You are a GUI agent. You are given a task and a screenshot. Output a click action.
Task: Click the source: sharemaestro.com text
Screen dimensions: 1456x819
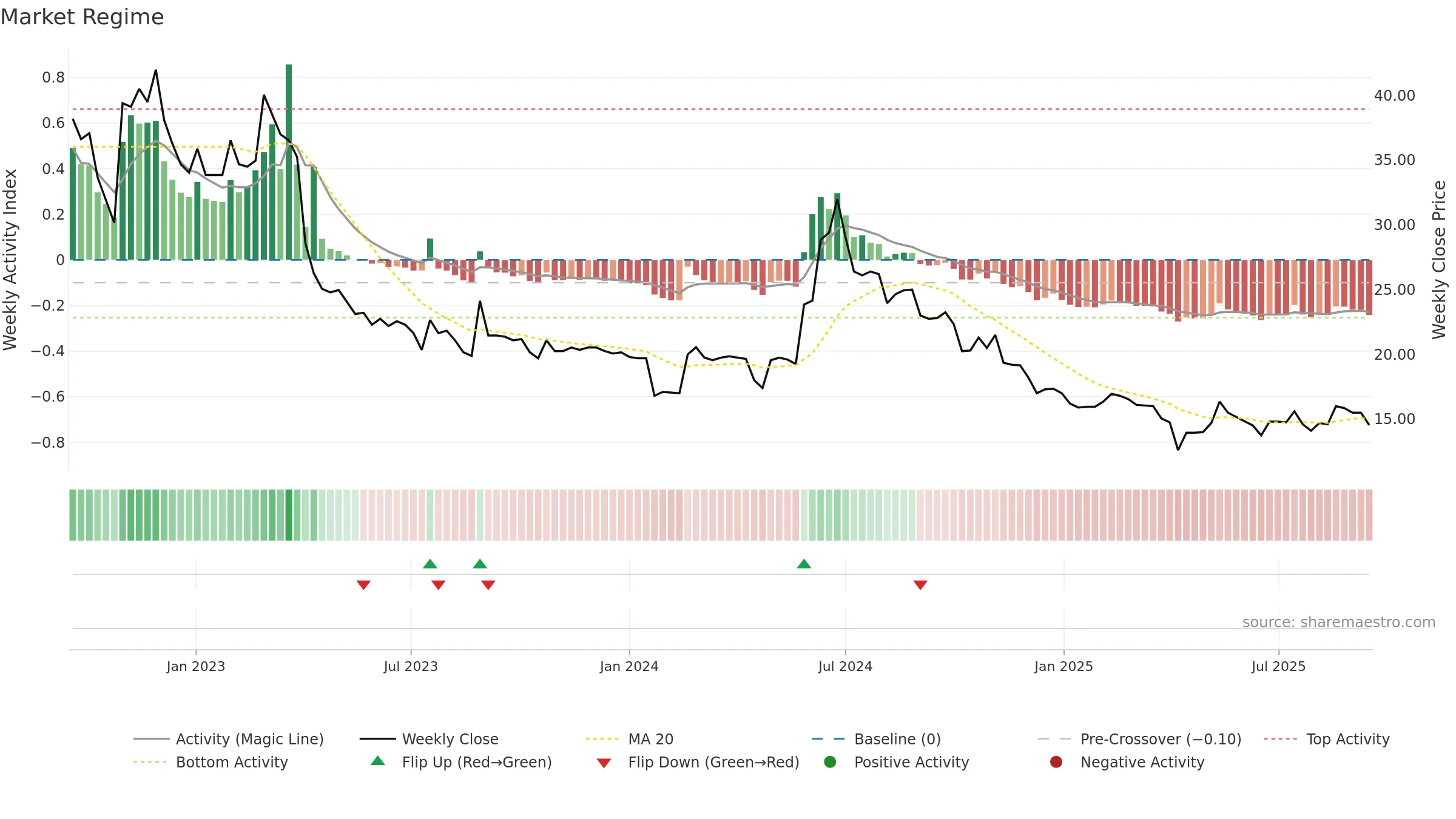pos(1339,622)
